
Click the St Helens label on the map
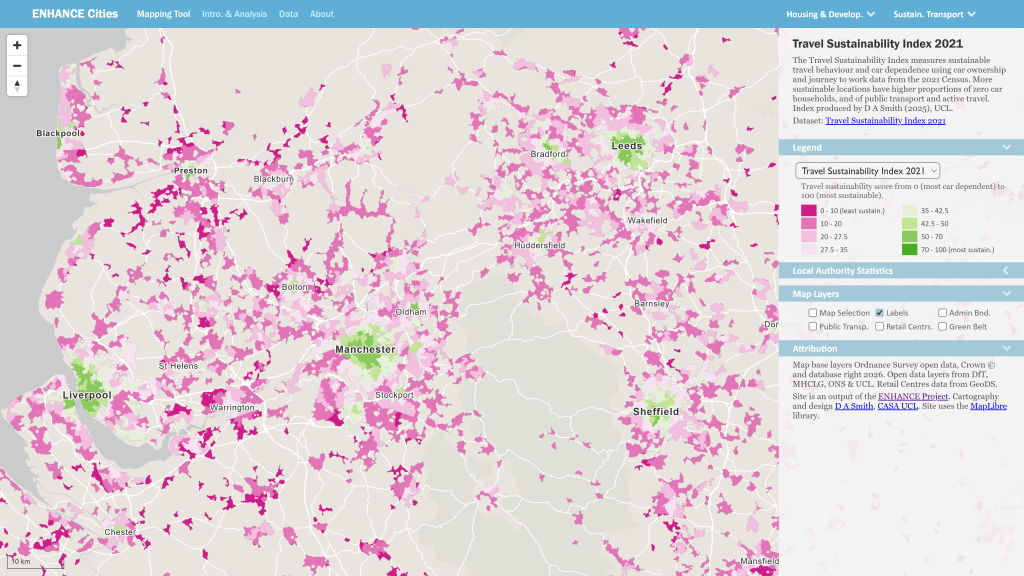[x=178, y=366]
